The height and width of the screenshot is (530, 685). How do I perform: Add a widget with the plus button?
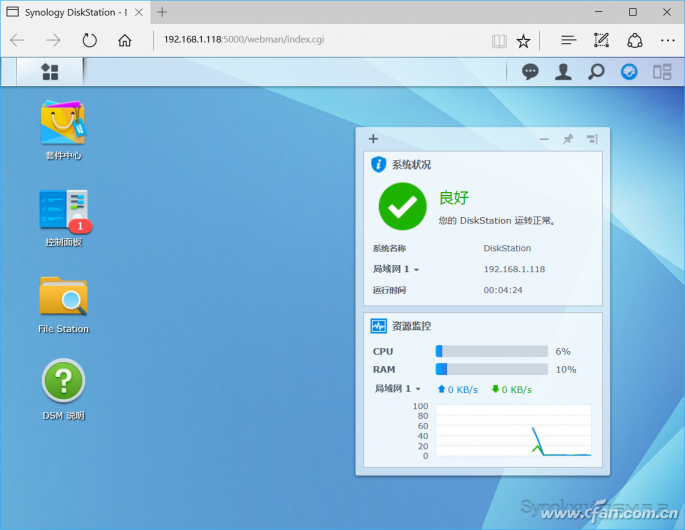coord(373,139)
